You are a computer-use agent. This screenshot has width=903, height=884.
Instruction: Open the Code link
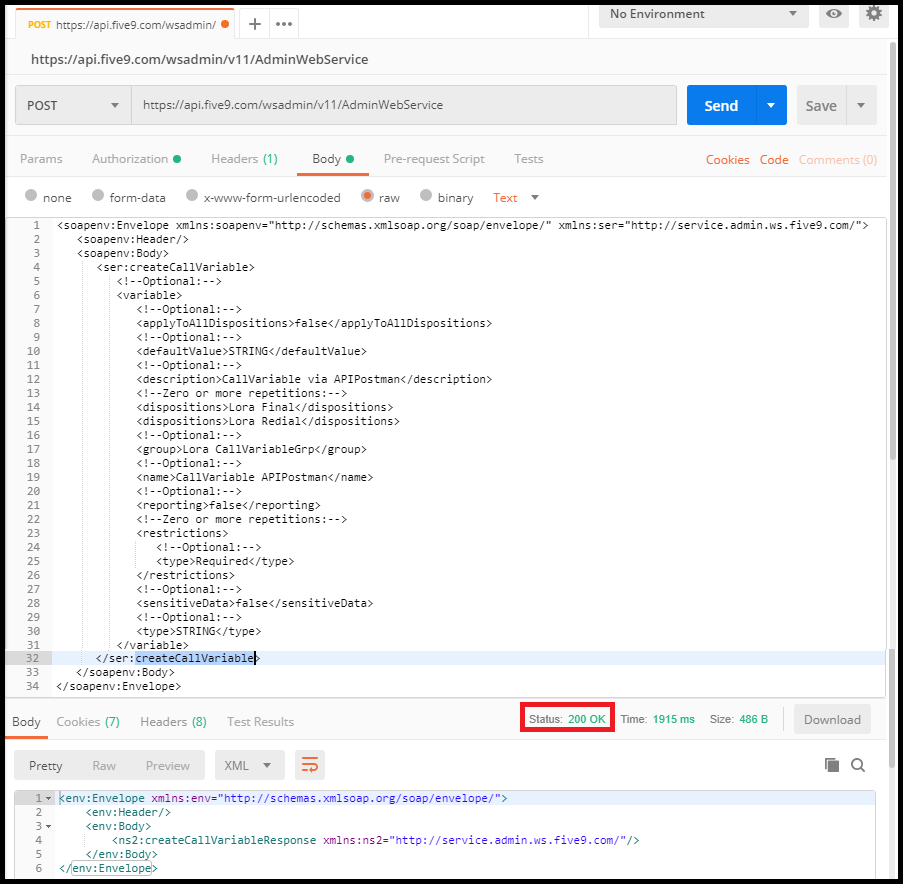[774, 160]
